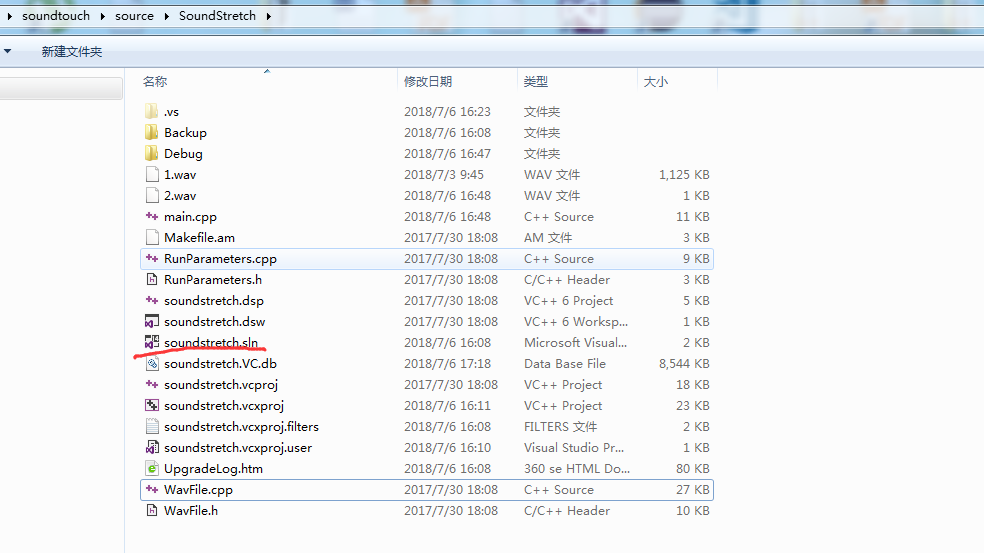Go to SoundStretch in the address bar
Viewport: 984px width, 553px height.
217,16
